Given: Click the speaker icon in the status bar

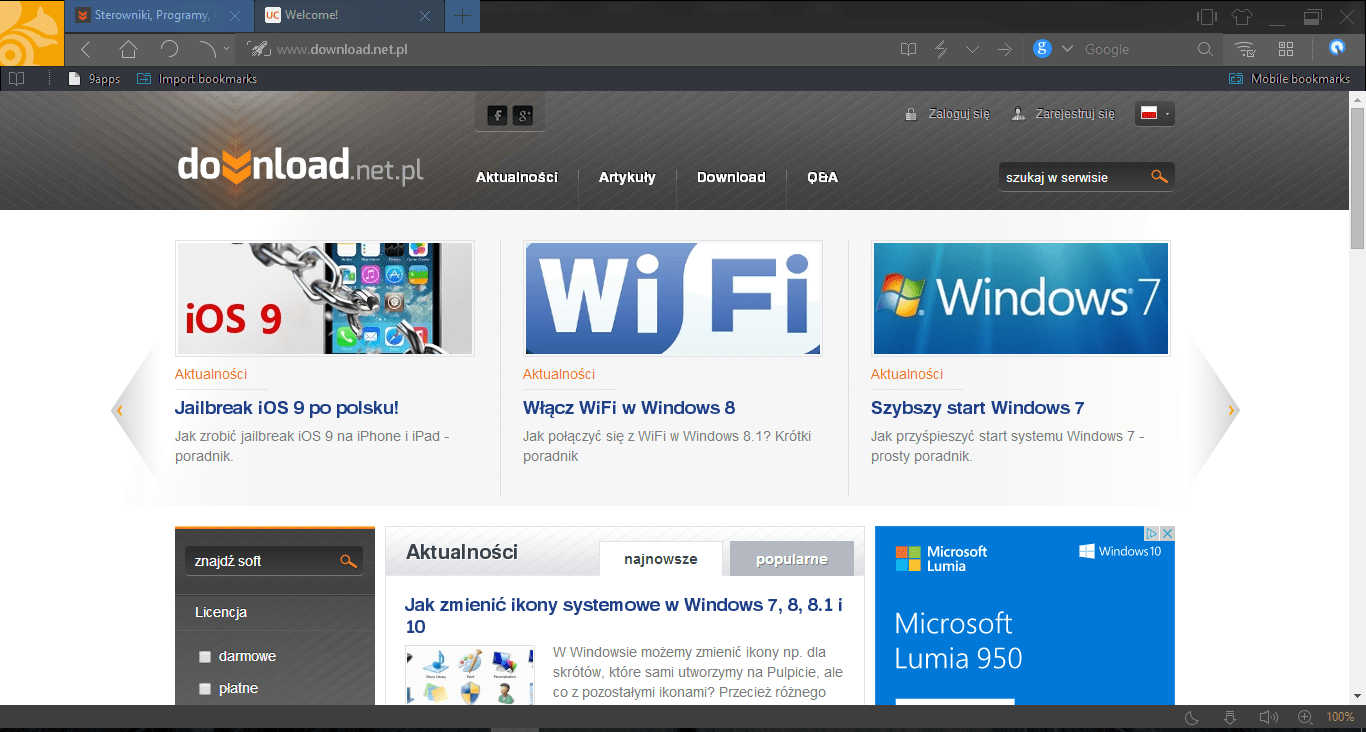Looking at the screenshot, I should pyautogui.click(x=1268, y=717).
